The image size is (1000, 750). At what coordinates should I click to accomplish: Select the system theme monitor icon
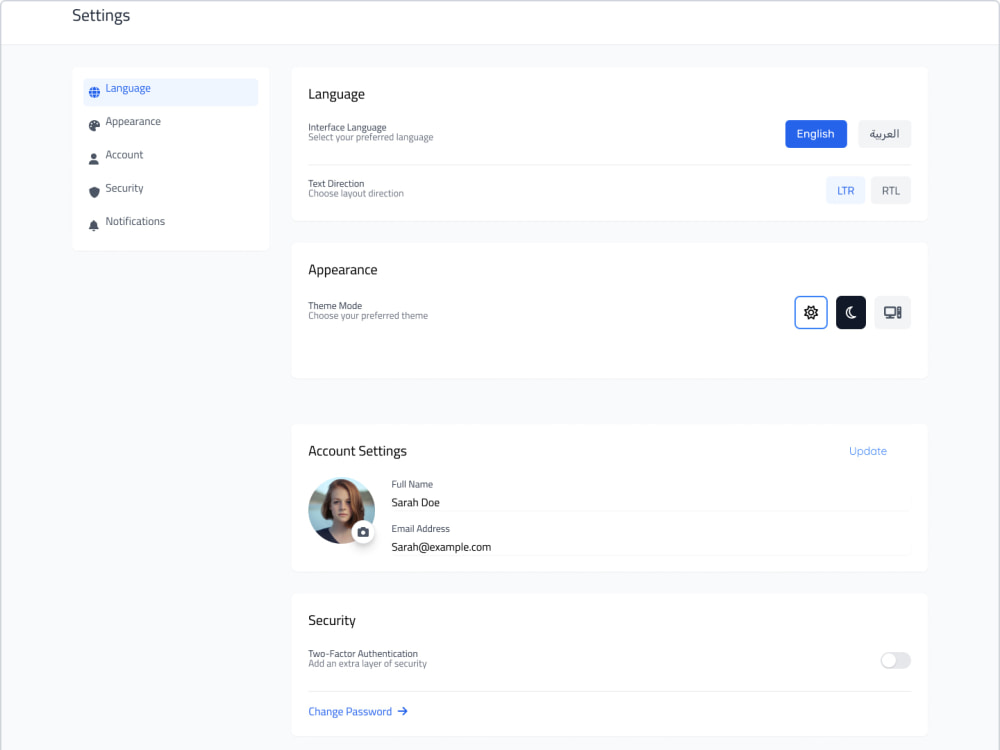[x=892, y=312]
